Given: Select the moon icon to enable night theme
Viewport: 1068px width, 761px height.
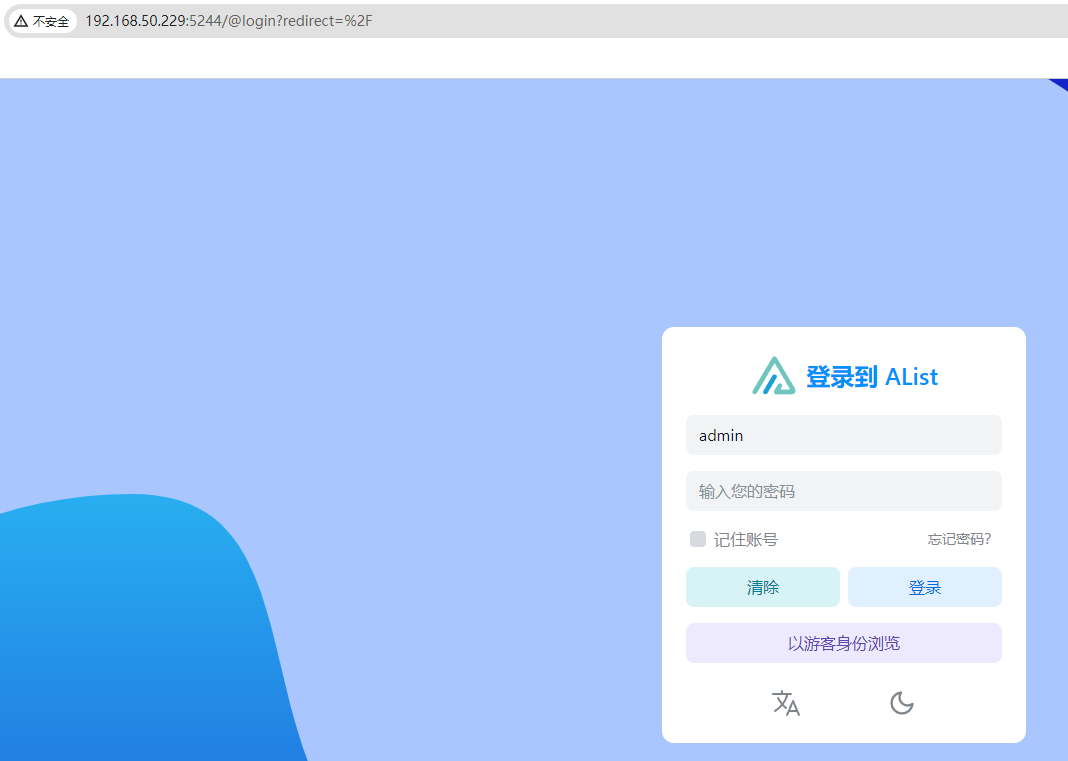Looking at the screenshot, I should click(901, 703).
